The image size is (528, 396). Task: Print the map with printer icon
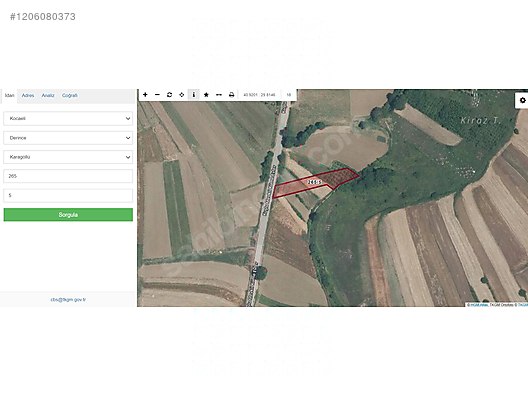[x=231, y=95]
